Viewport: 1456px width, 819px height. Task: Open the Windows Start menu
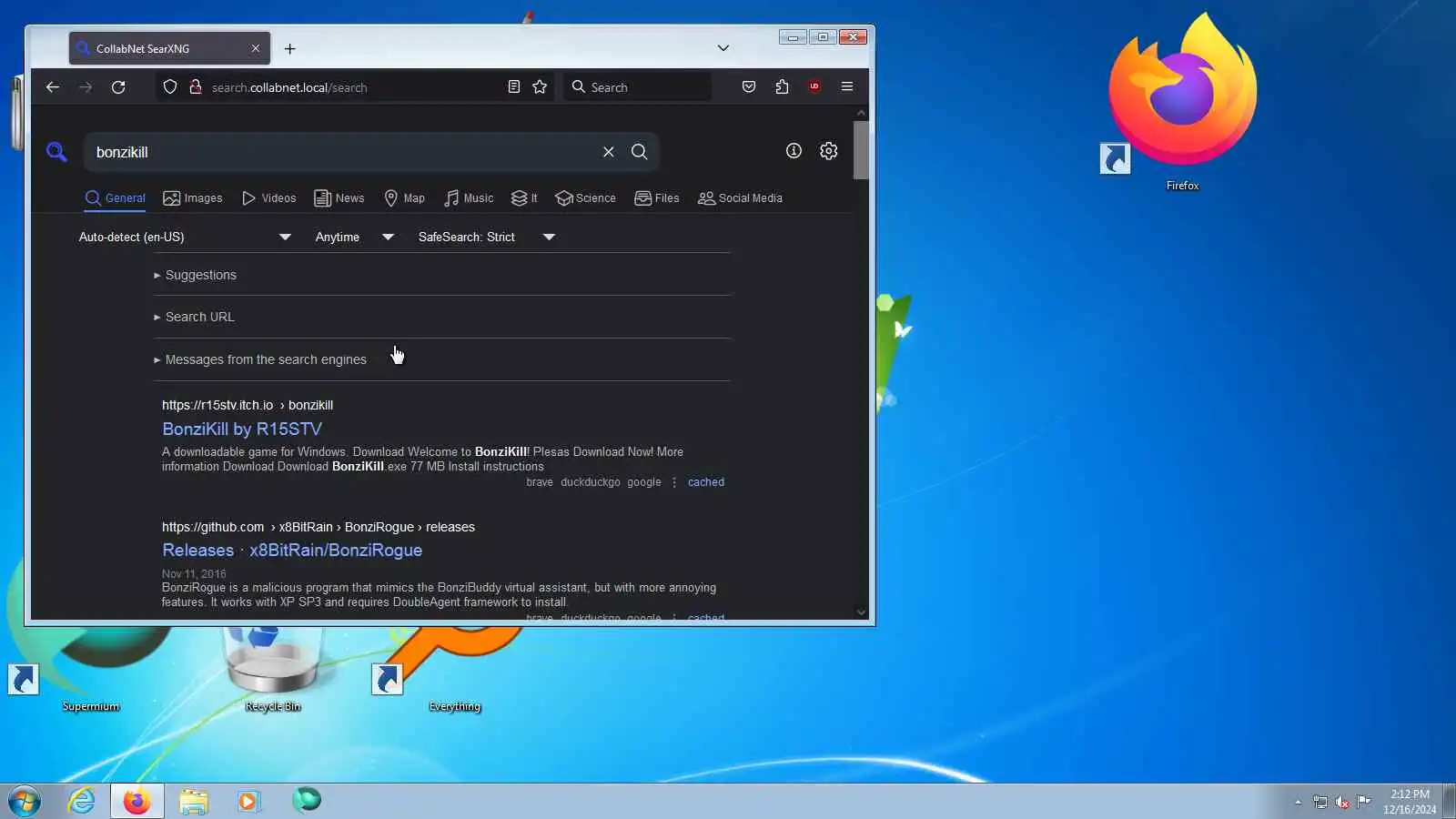(25, 801)
